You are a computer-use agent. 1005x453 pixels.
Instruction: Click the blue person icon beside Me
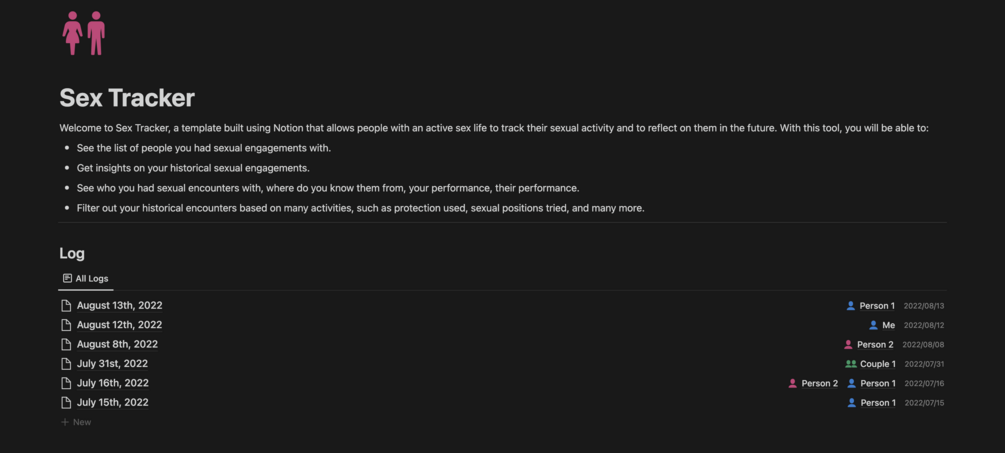(873, 325)
